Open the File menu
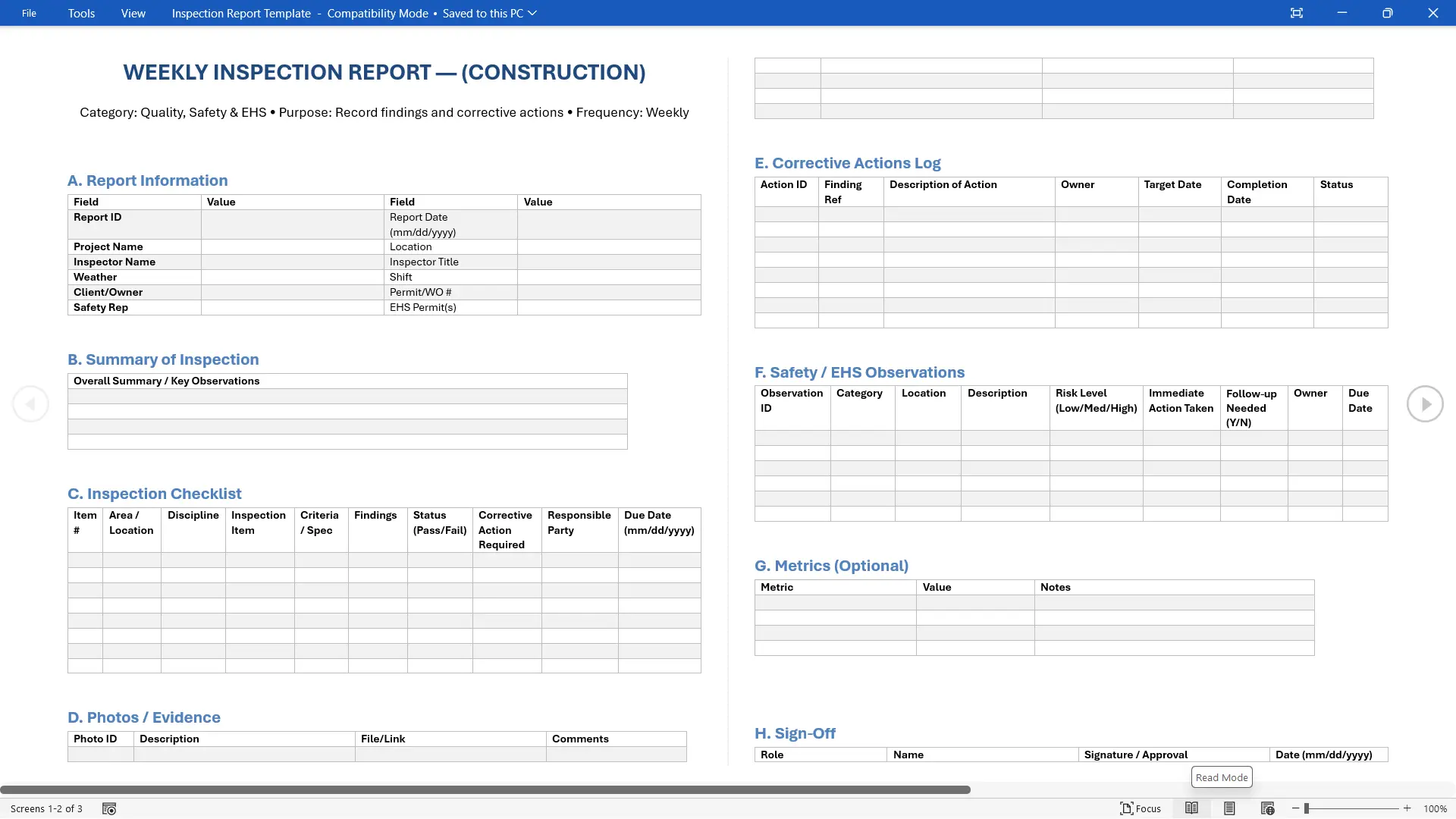Viewport: 1456px width, 819px height. click(29, 13)
